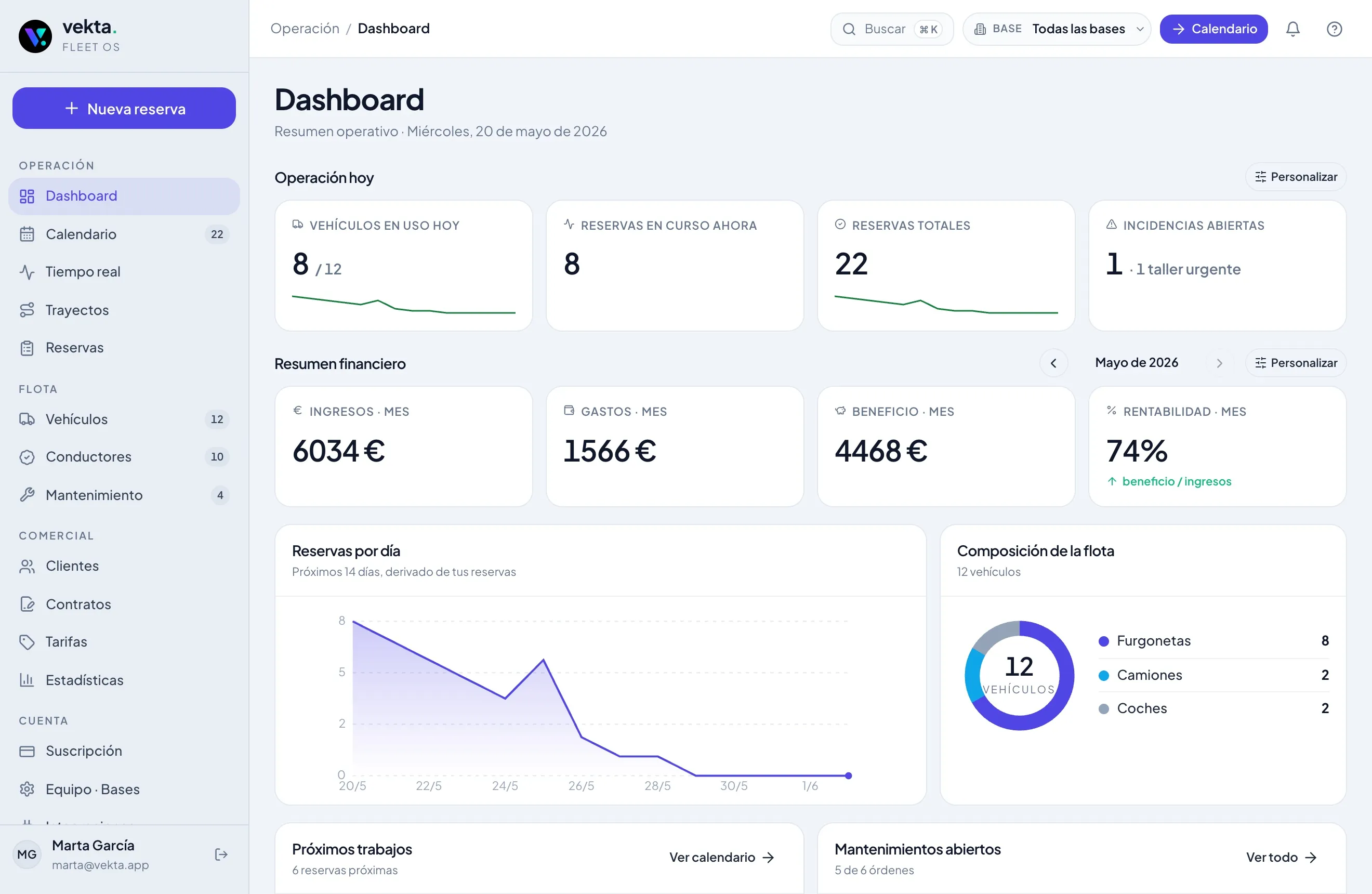Click the Incidencias abiertas card
This screenshot has height=894, width=1372.
(x=1217, y=266)
